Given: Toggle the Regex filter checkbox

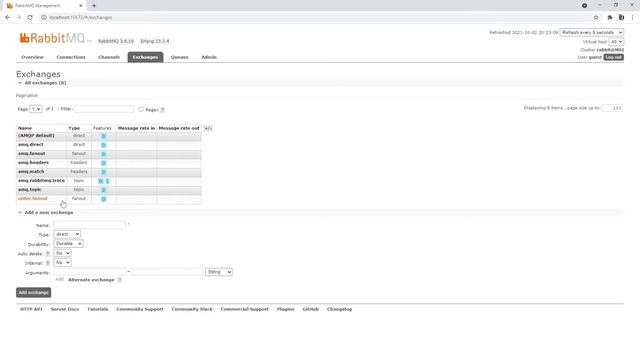Looking at the screenshot, I should pos(141,109).
